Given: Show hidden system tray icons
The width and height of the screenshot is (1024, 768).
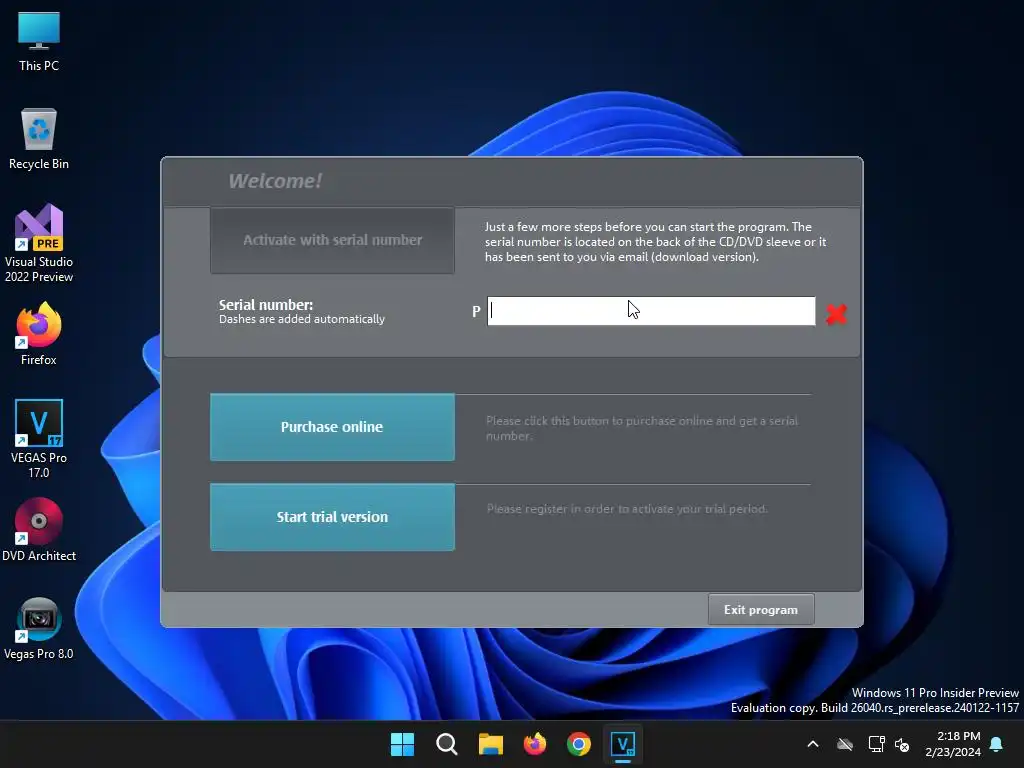Looking at the screenshot, I should pos(813,744).
